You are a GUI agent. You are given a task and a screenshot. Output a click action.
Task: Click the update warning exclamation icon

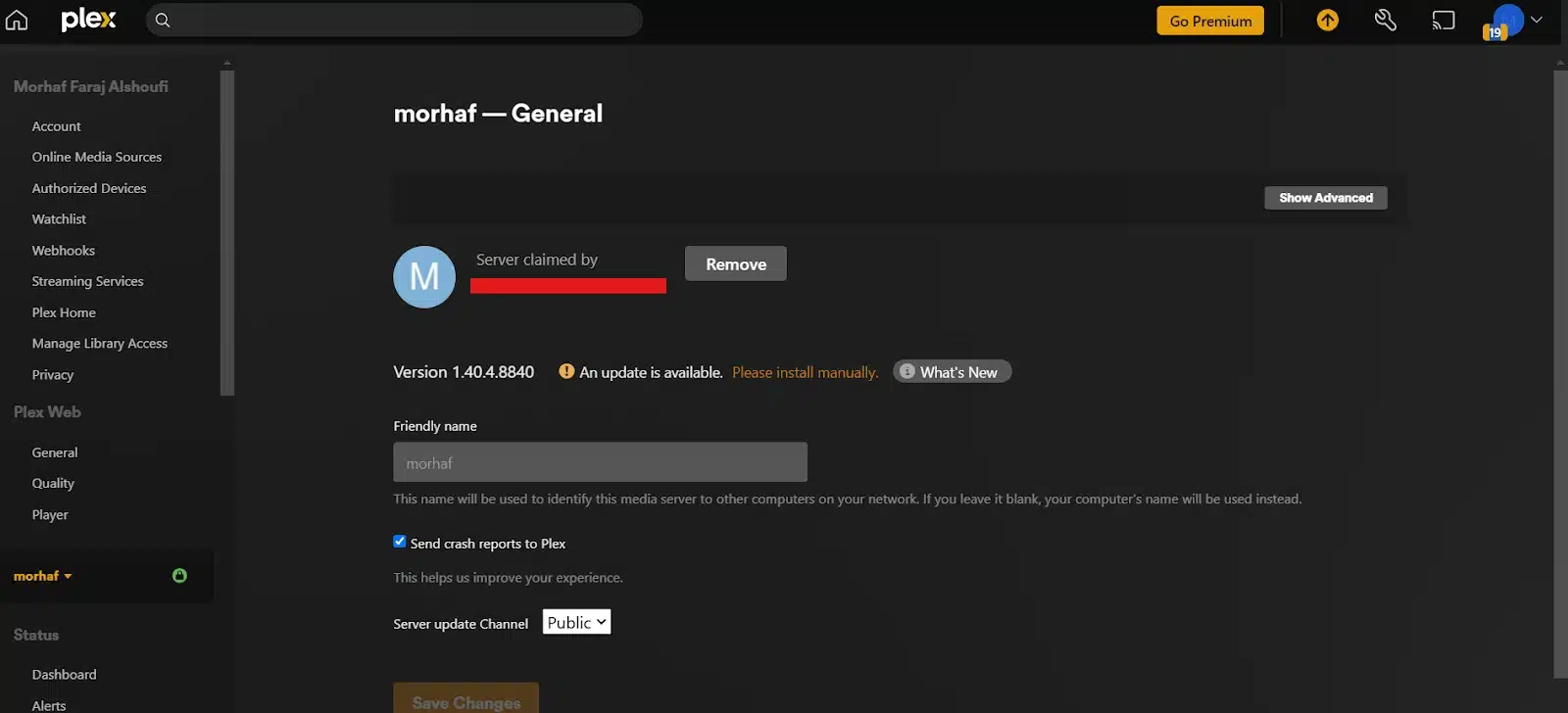coord(566,371)
